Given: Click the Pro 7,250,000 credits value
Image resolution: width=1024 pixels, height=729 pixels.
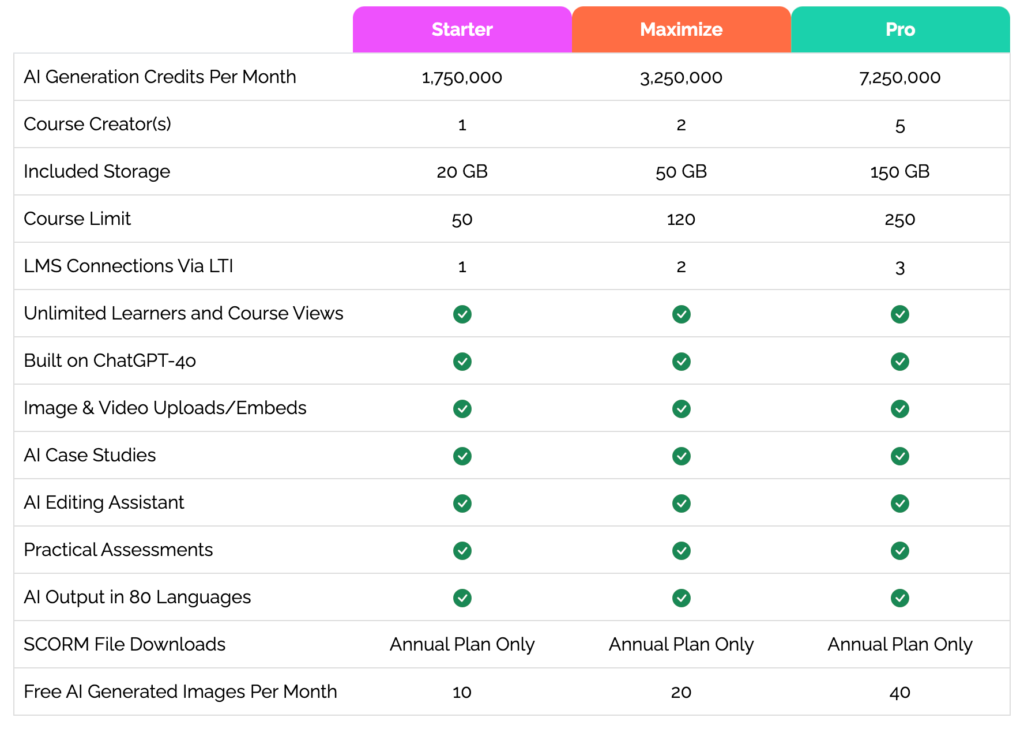Looking at the screenshot, I should 900,77.
